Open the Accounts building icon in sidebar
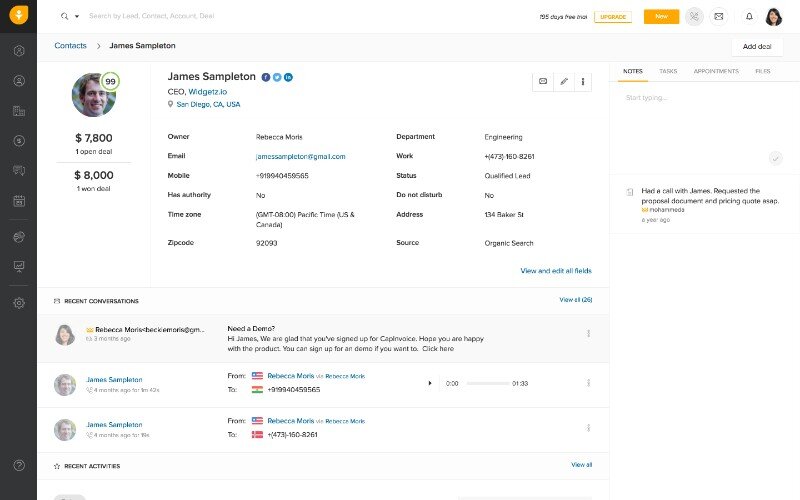Viewport: 800px width, 500px height. click(x=18, y=111)
